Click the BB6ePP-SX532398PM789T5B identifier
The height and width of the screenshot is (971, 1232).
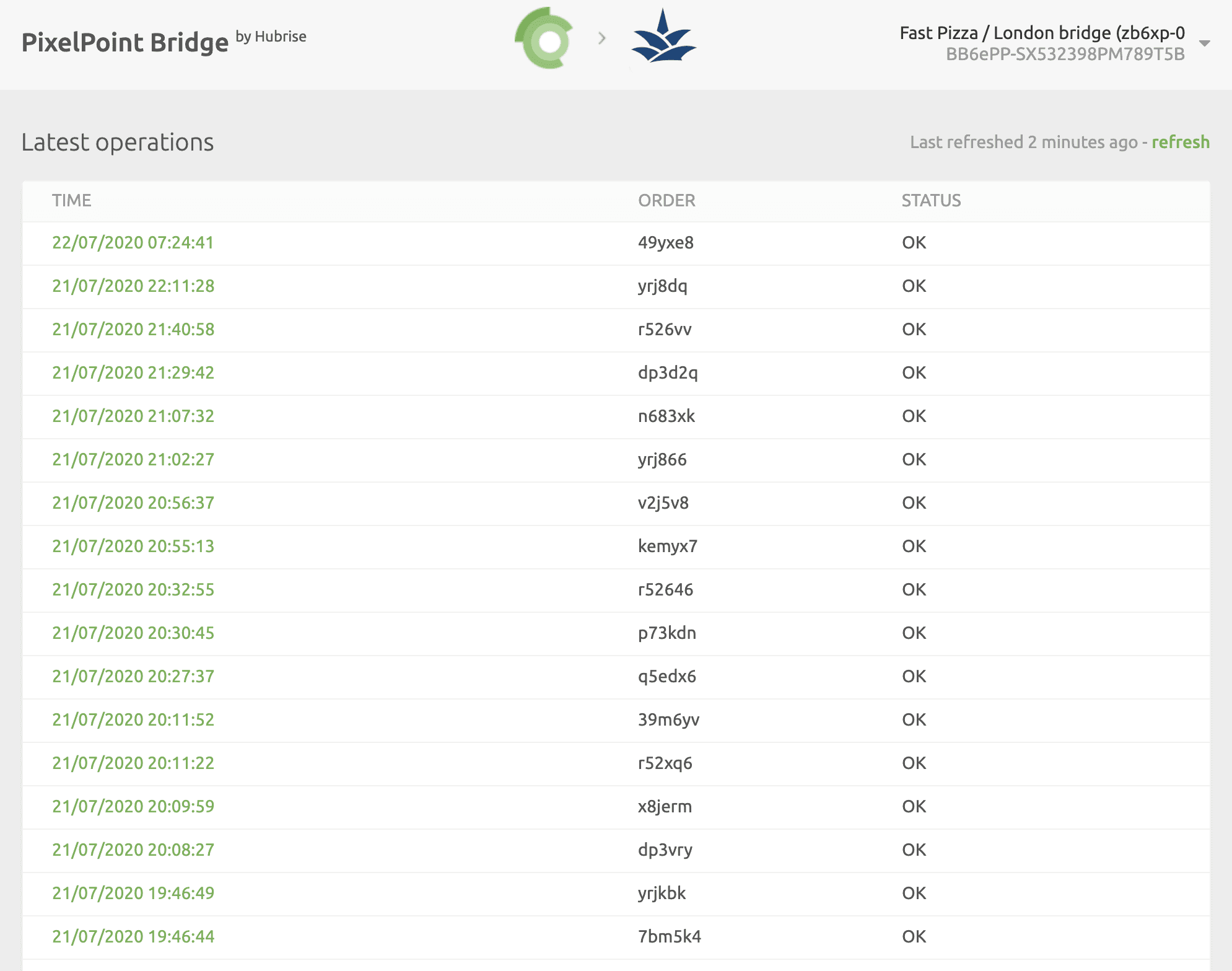[x=1065, y=55]
